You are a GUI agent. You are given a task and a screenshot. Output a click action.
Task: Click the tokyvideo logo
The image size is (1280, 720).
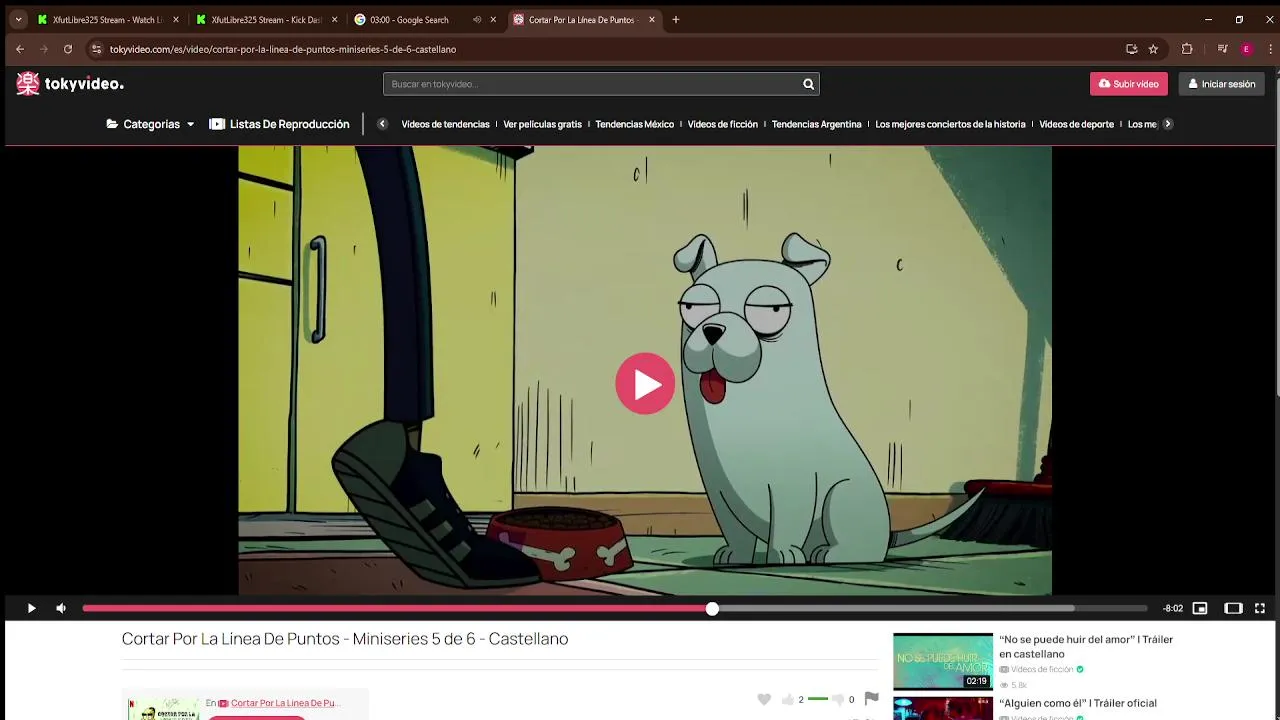[70, 84]
